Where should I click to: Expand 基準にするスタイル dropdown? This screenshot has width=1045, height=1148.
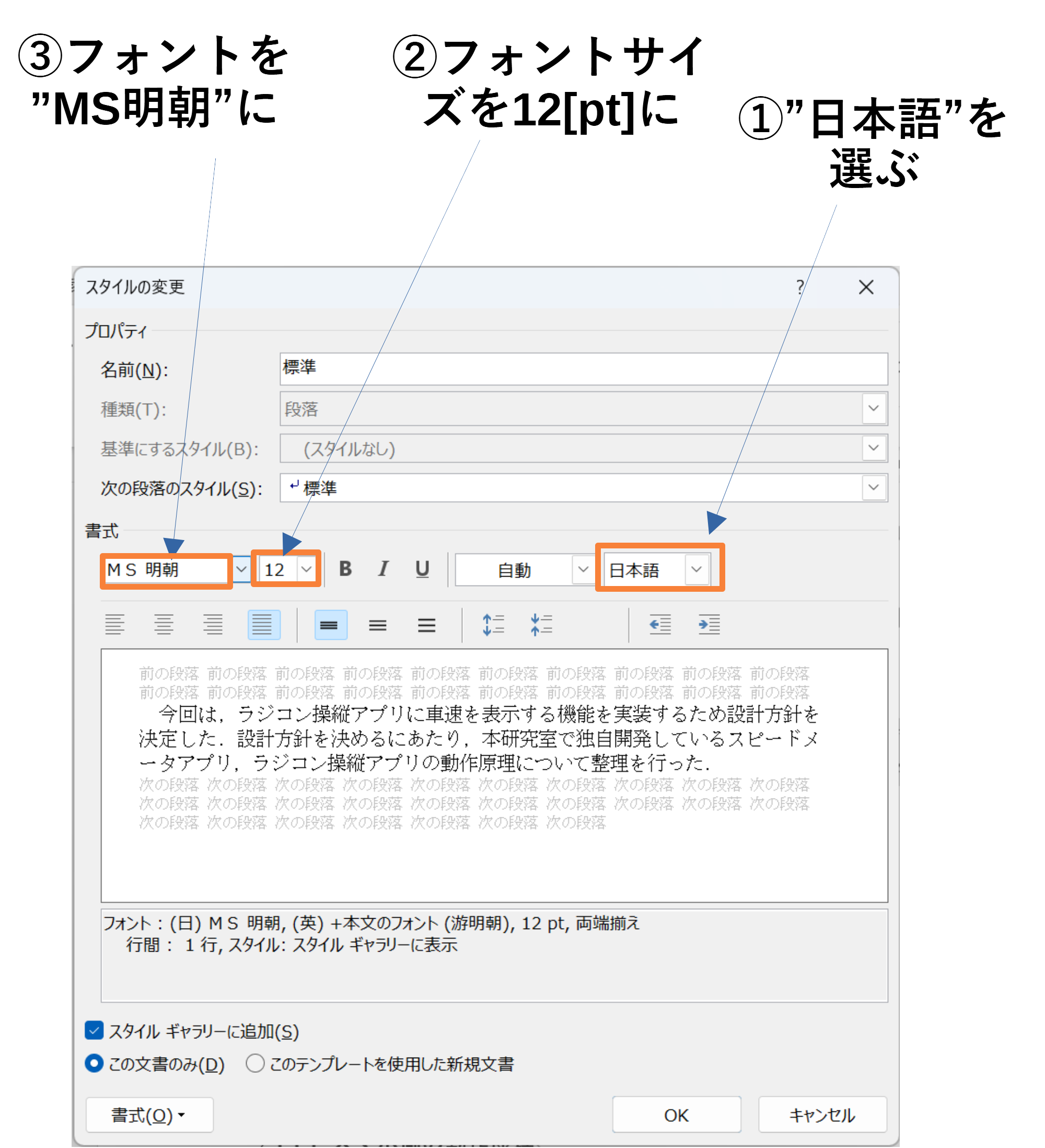point(874,448)
